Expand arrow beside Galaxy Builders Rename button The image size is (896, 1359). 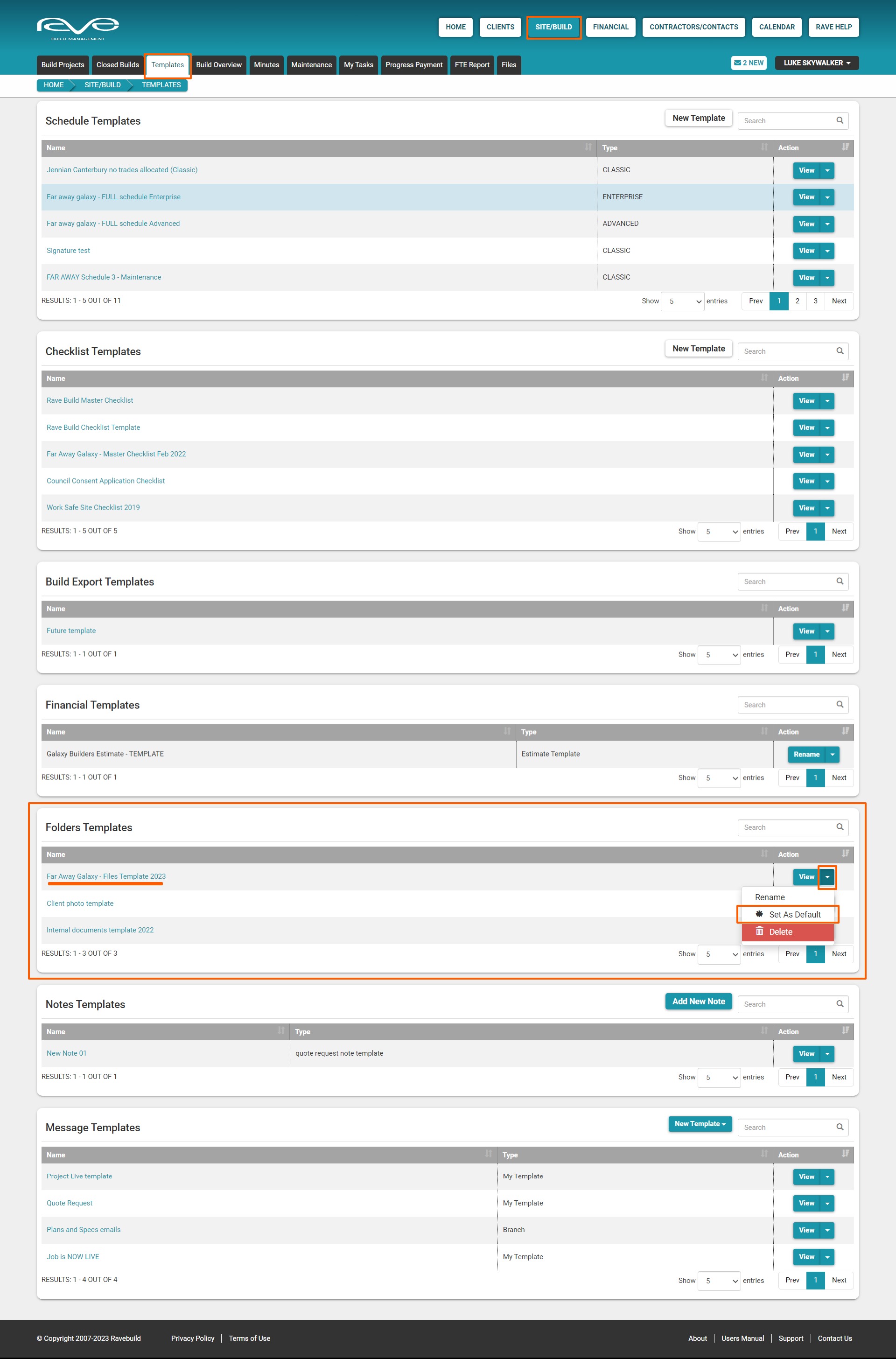coord(833,754)
